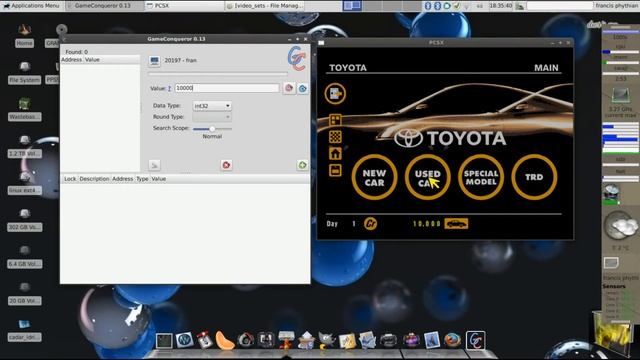The image size is (640, 360).
Task: Click the Address column header in results list
Action: [71, 60]
